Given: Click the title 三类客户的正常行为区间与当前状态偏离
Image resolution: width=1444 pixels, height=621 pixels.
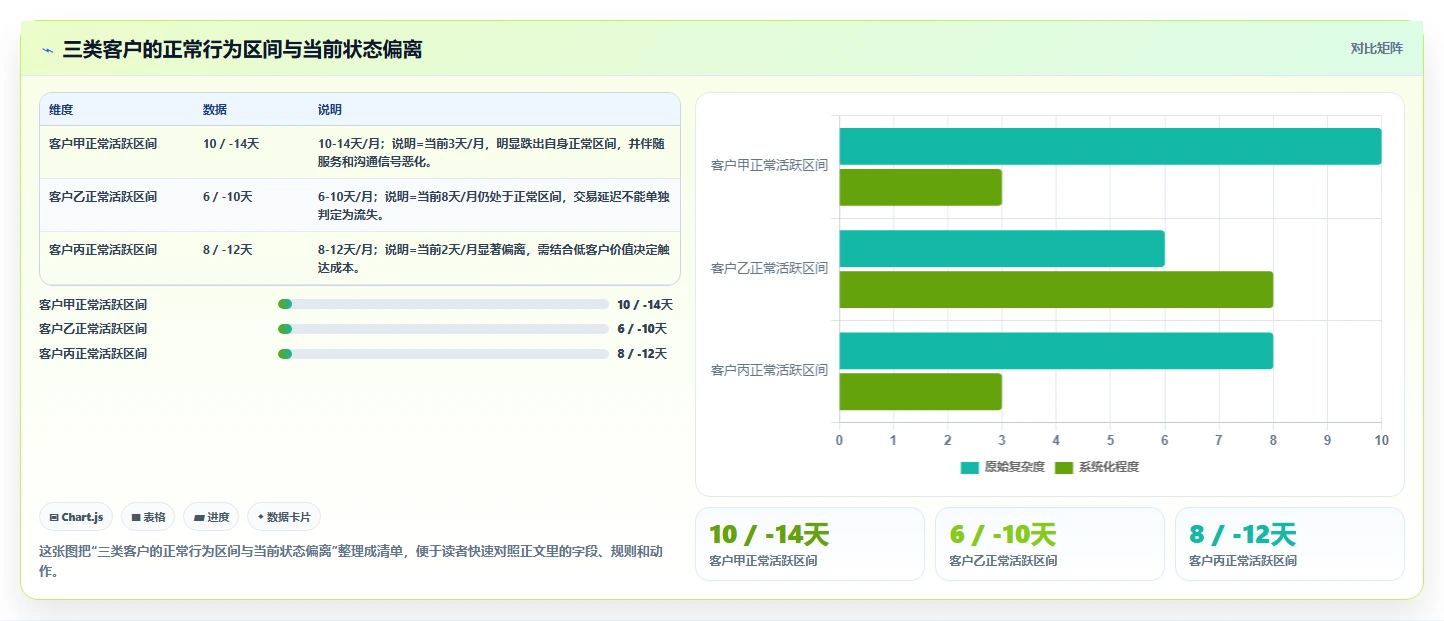Looking at the screenshot, I should tap(242, 50).
